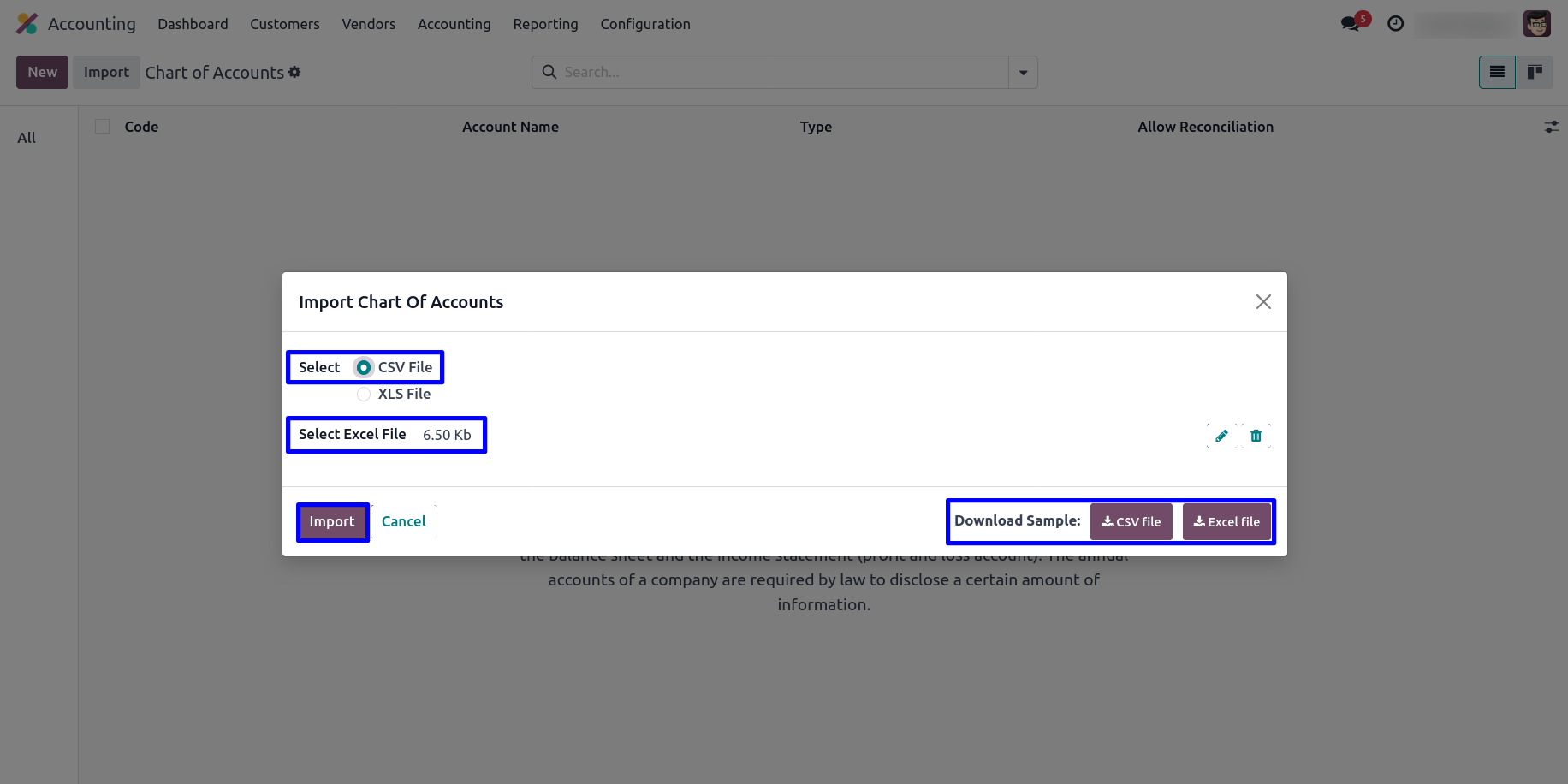Cancel the import dialog
This screenshot has height=784, width=1568.
(x=403, y=521)
